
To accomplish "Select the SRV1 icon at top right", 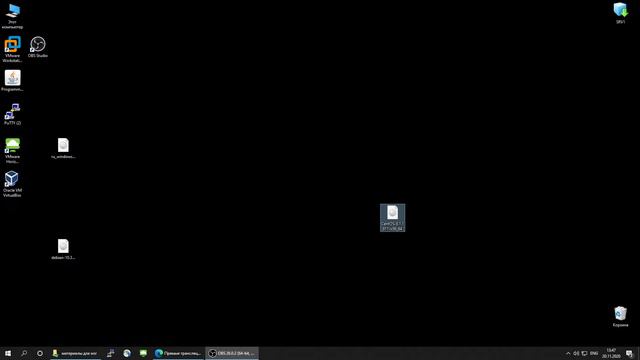I will coord(620,13).
